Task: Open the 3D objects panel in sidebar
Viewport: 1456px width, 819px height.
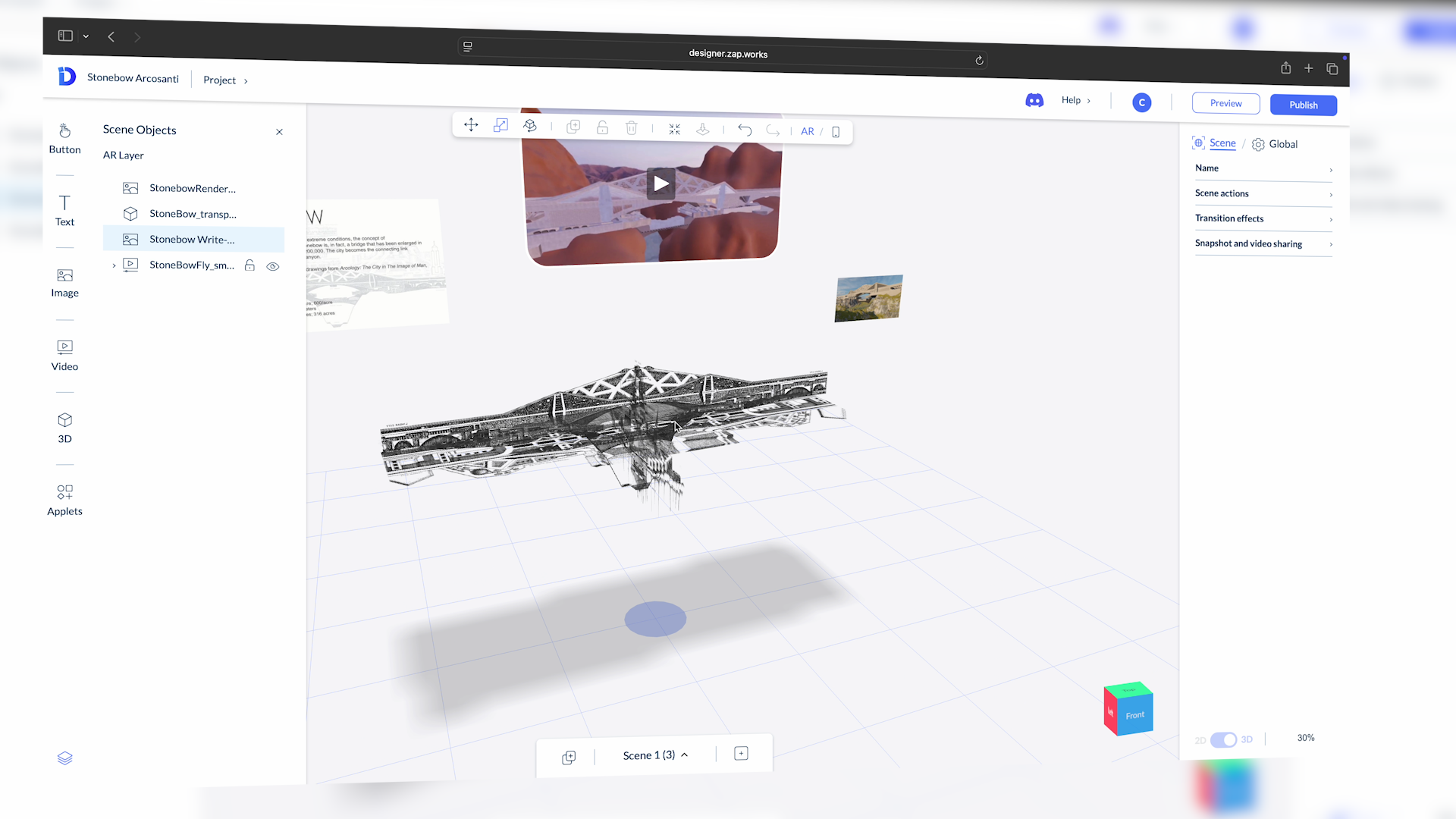Action: 65,428
